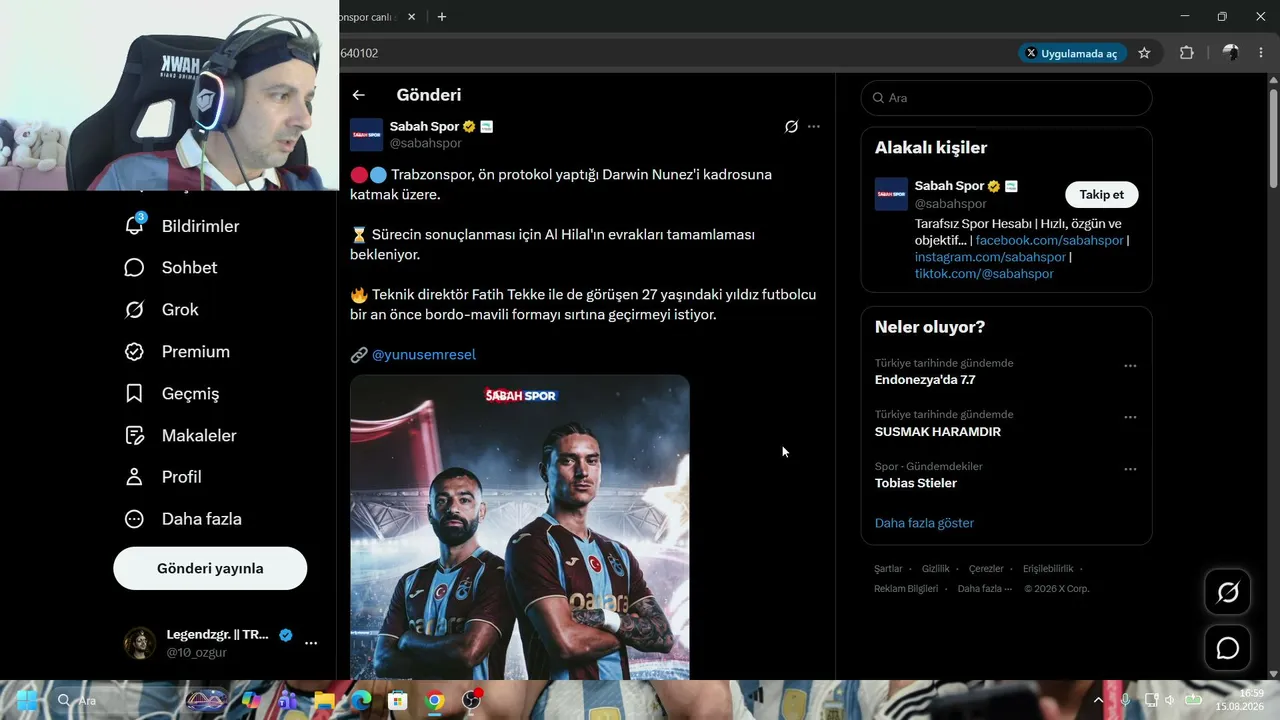Open the SUSMAK HARAMDIR trend
Screen dimensions: 1280x720
coord(938,432)
